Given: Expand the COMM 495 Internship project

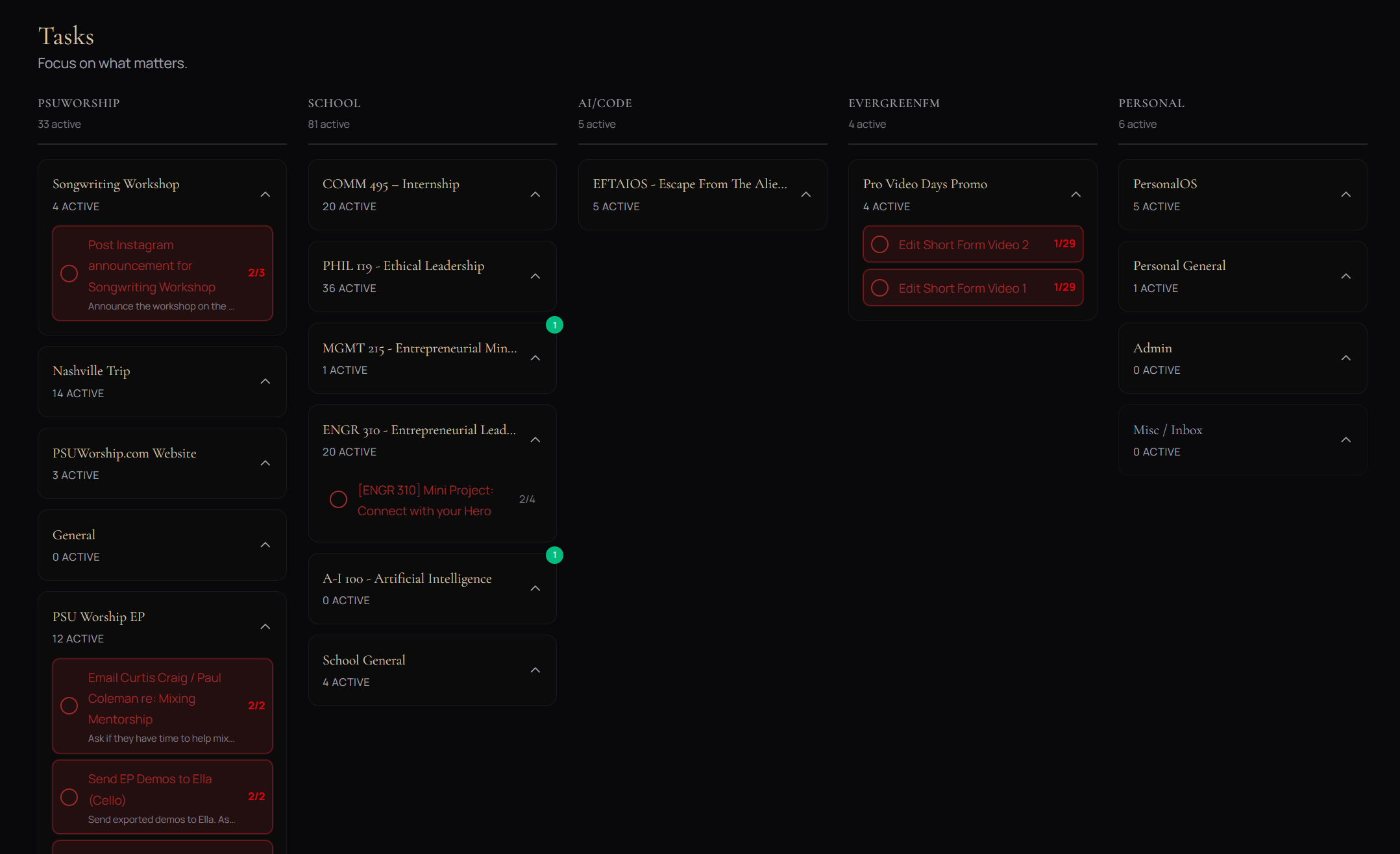Looking at the screenshot, I should pyautogui.click(x=535, y=195).
